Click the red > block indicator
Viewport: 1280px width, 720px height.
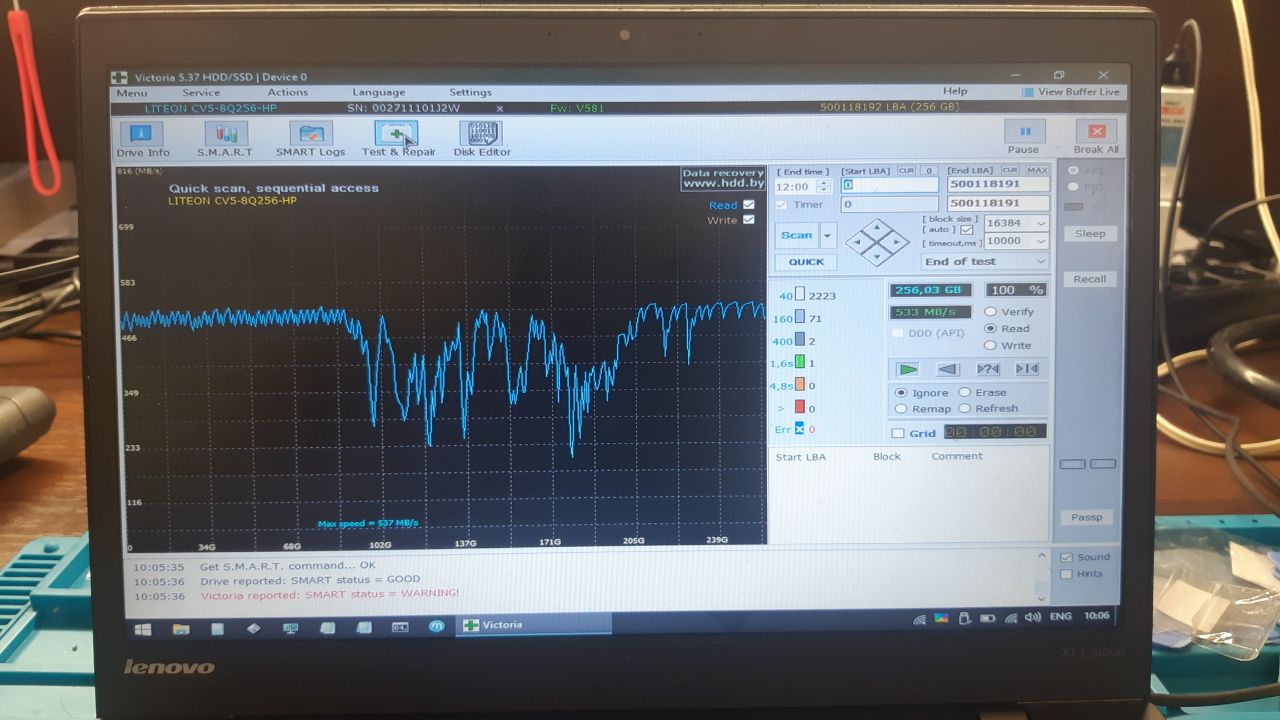(799, 407)
